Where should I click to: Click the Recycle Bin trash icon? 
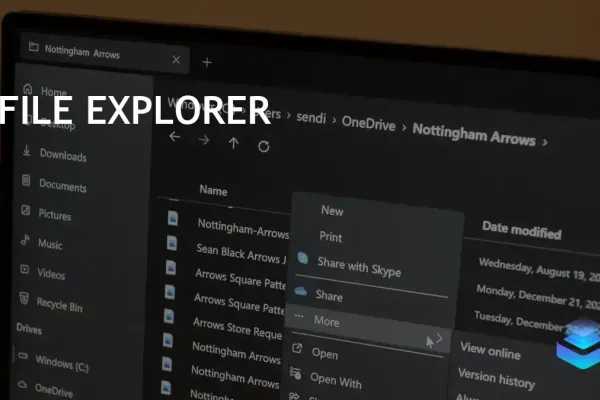tap(24, 298)
